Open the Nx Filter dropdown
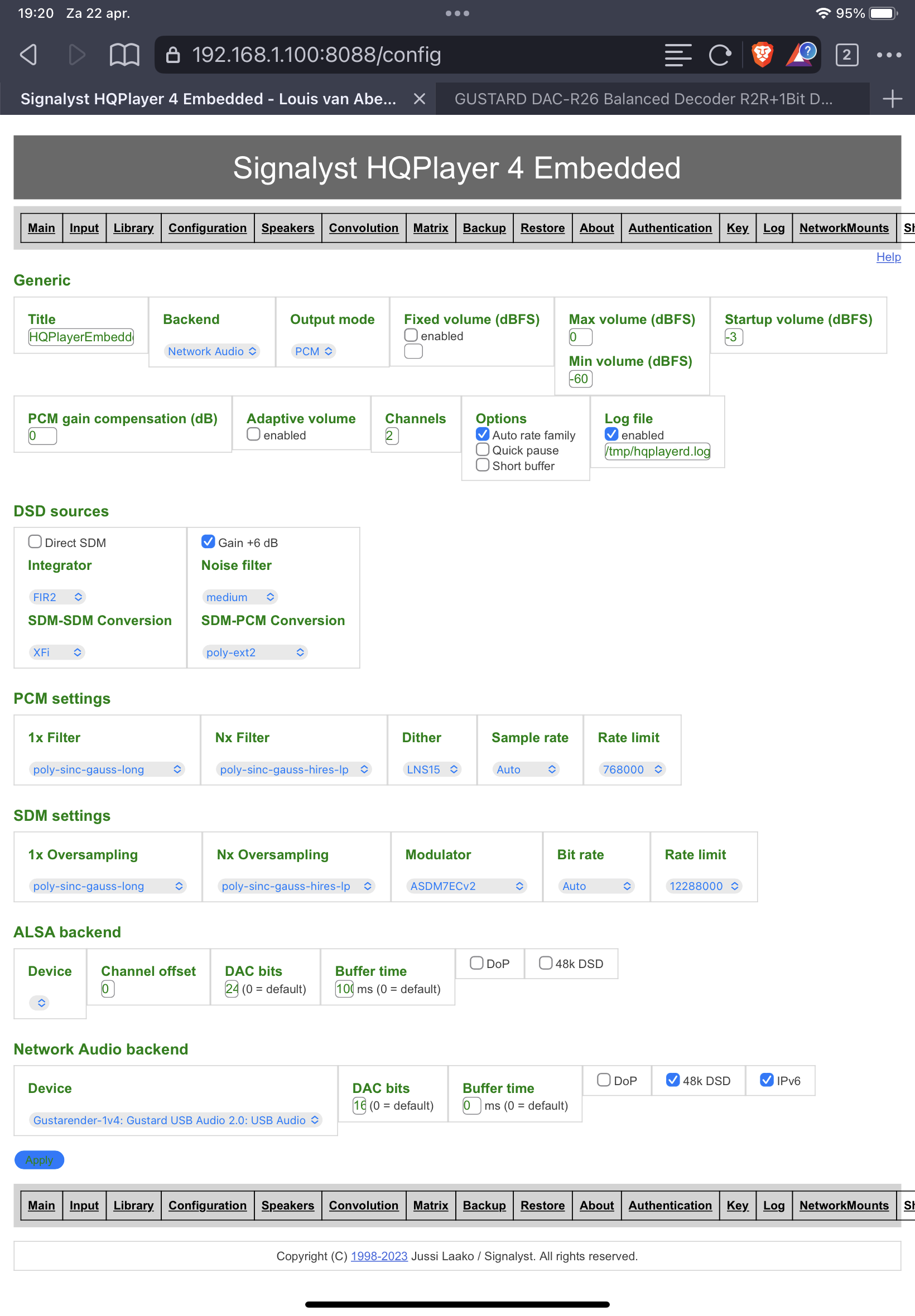Screen dimensions: 915x1316 point(293,770)
